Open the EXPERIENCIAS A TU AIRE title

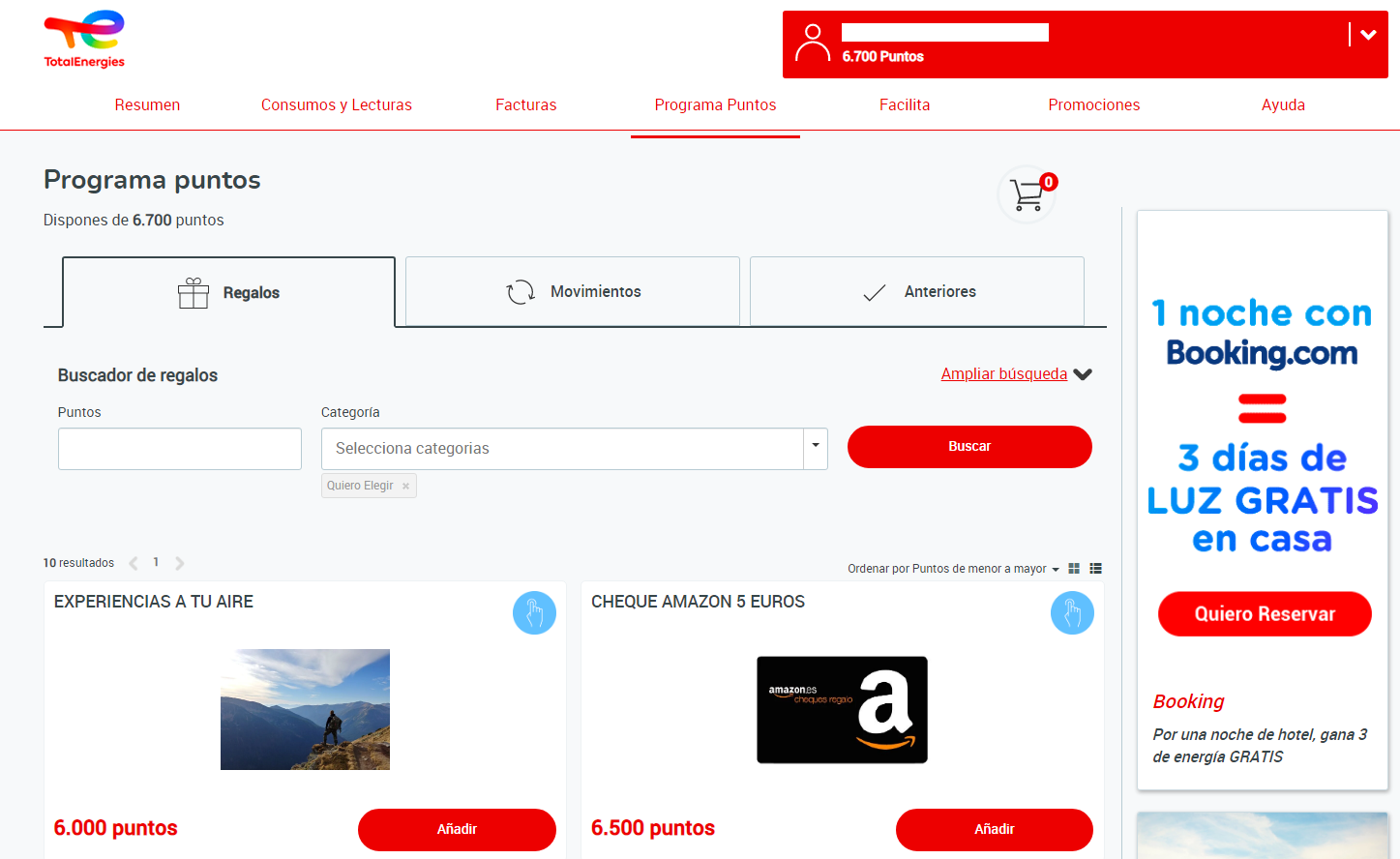[x=154, y=602]
